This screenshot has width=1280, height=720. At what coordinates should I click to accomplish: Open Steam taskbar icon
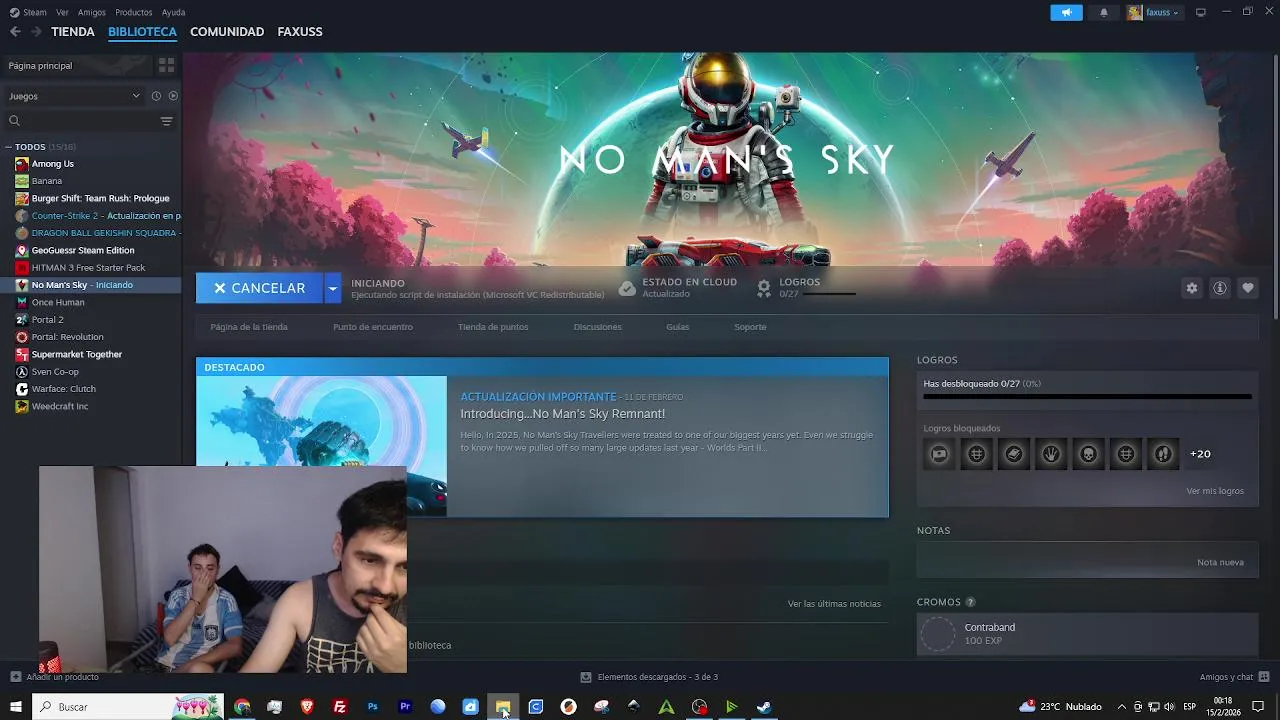point(764,707)
